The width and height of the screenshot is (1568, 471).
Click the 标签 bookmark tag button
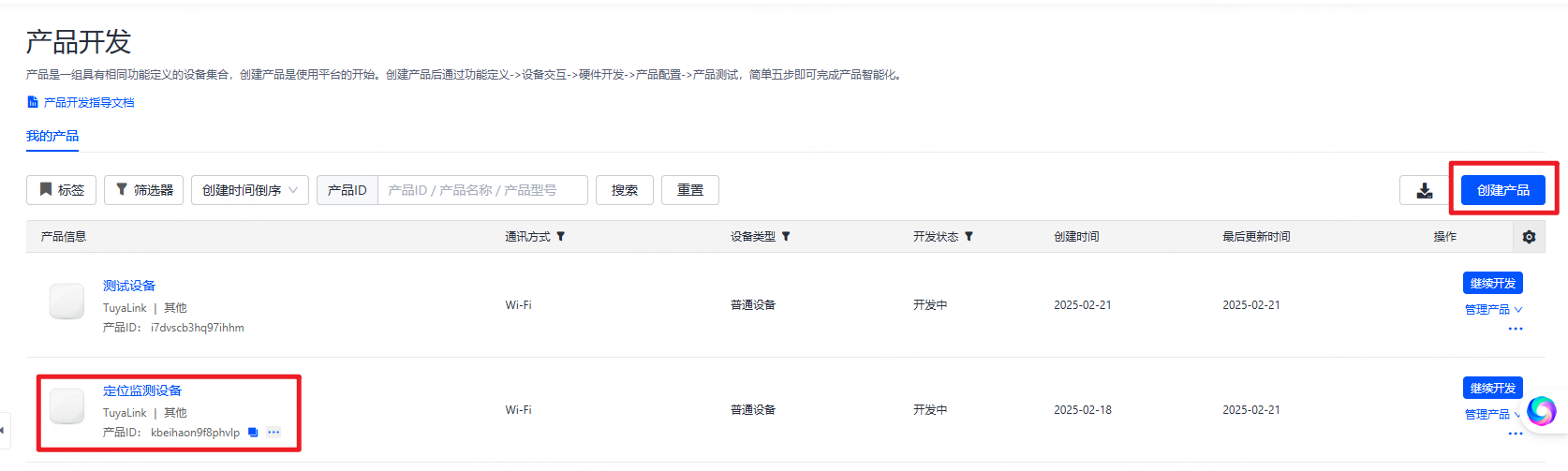pyautogui.click(x=61, y=190)
